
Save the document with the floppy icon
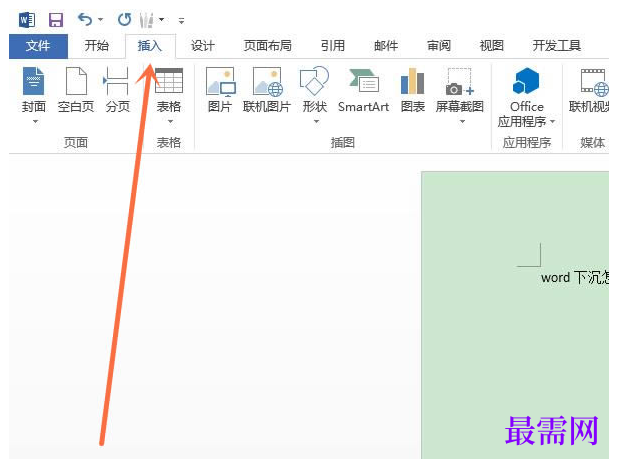[56, 20]
